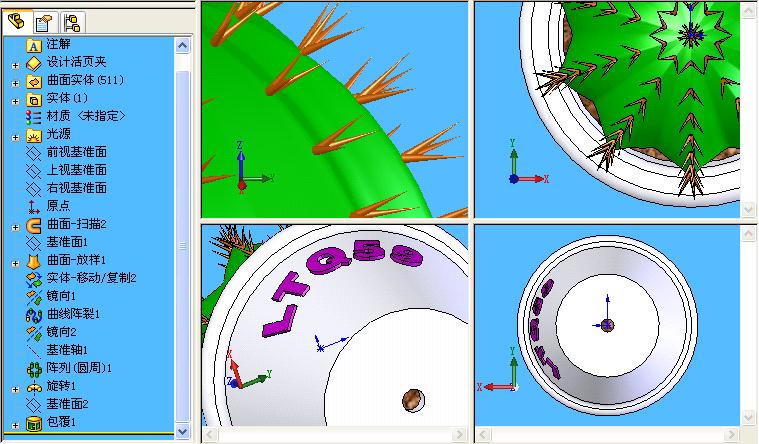Click the 基准轴1 axis icon
759x444 pixels.
point(33,351)
